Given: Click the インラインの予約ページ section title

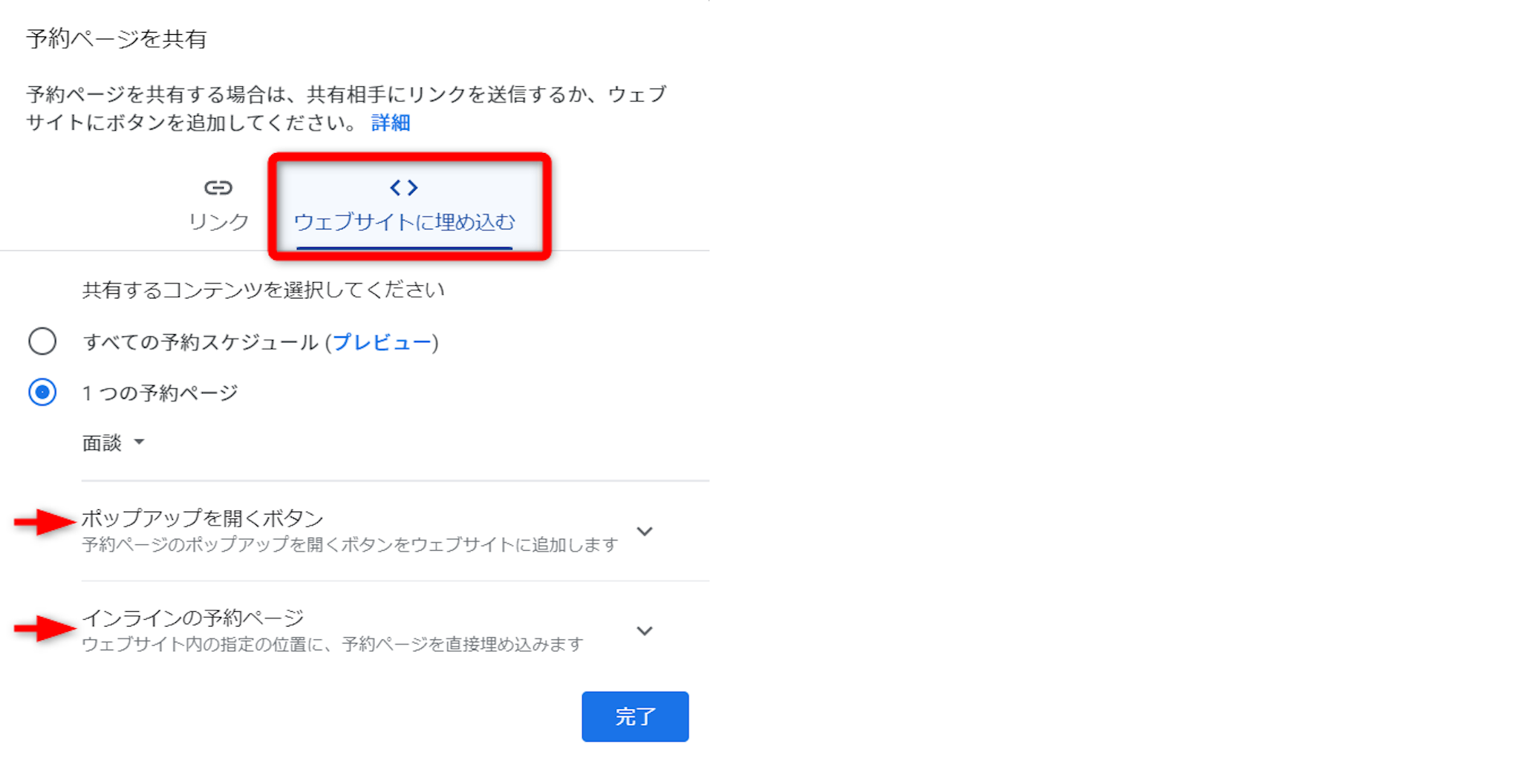Looking at the screenshot, I should pyautogui.click(x=192, y=618).
